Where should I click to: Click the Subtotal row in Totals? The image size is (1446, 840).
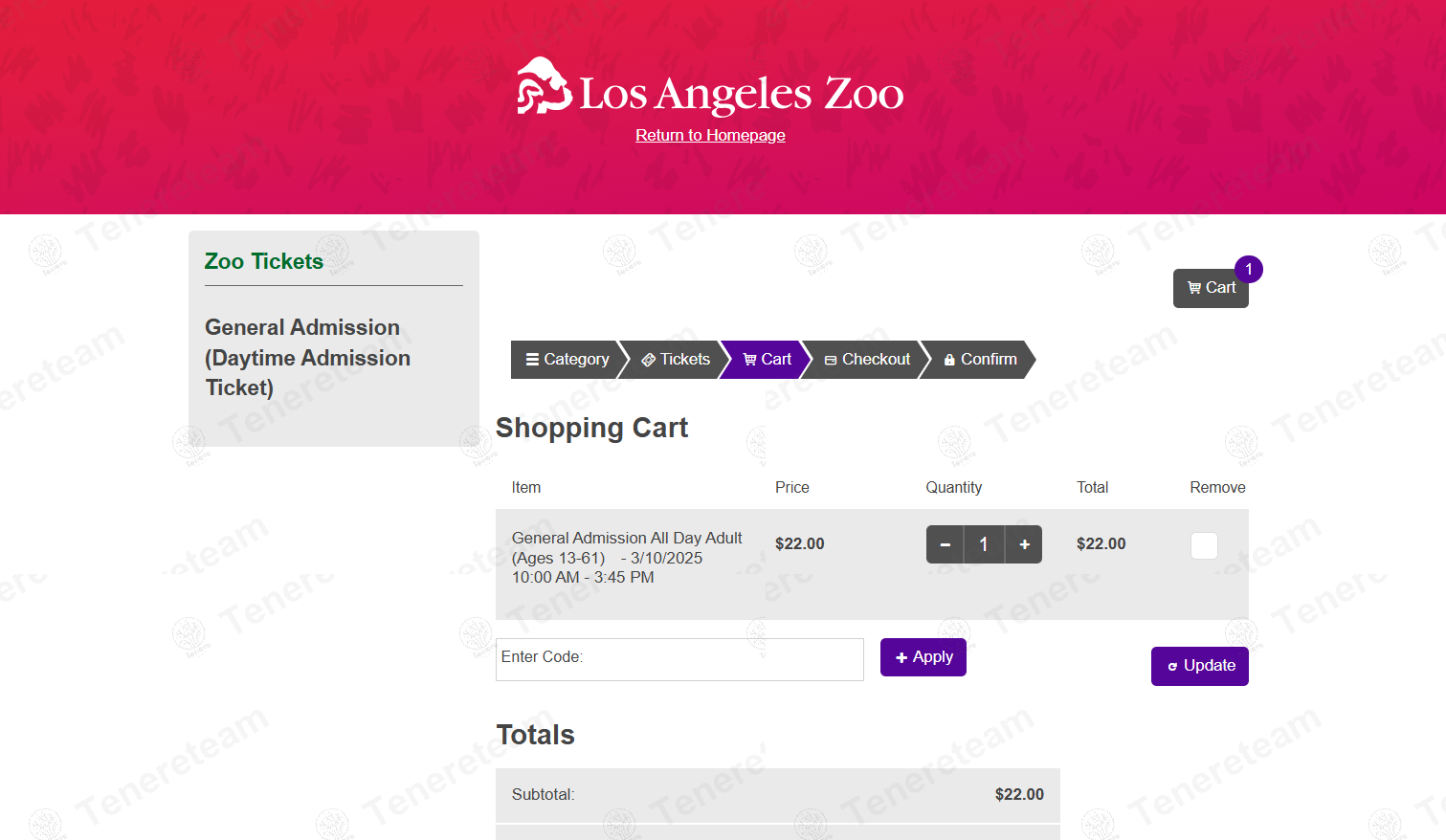coord(777,794)
